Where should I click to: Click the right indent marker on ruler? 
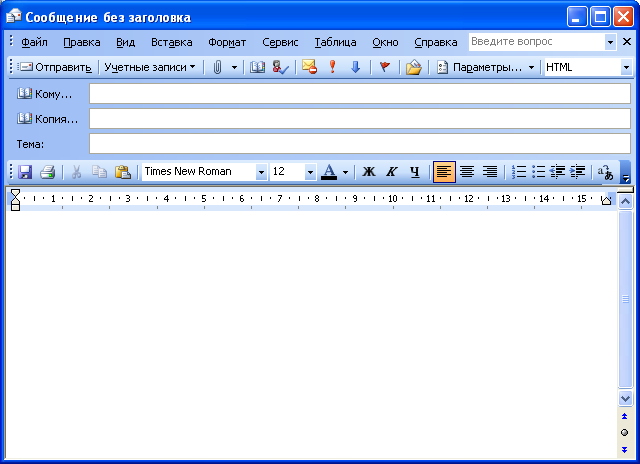(606, 200)
